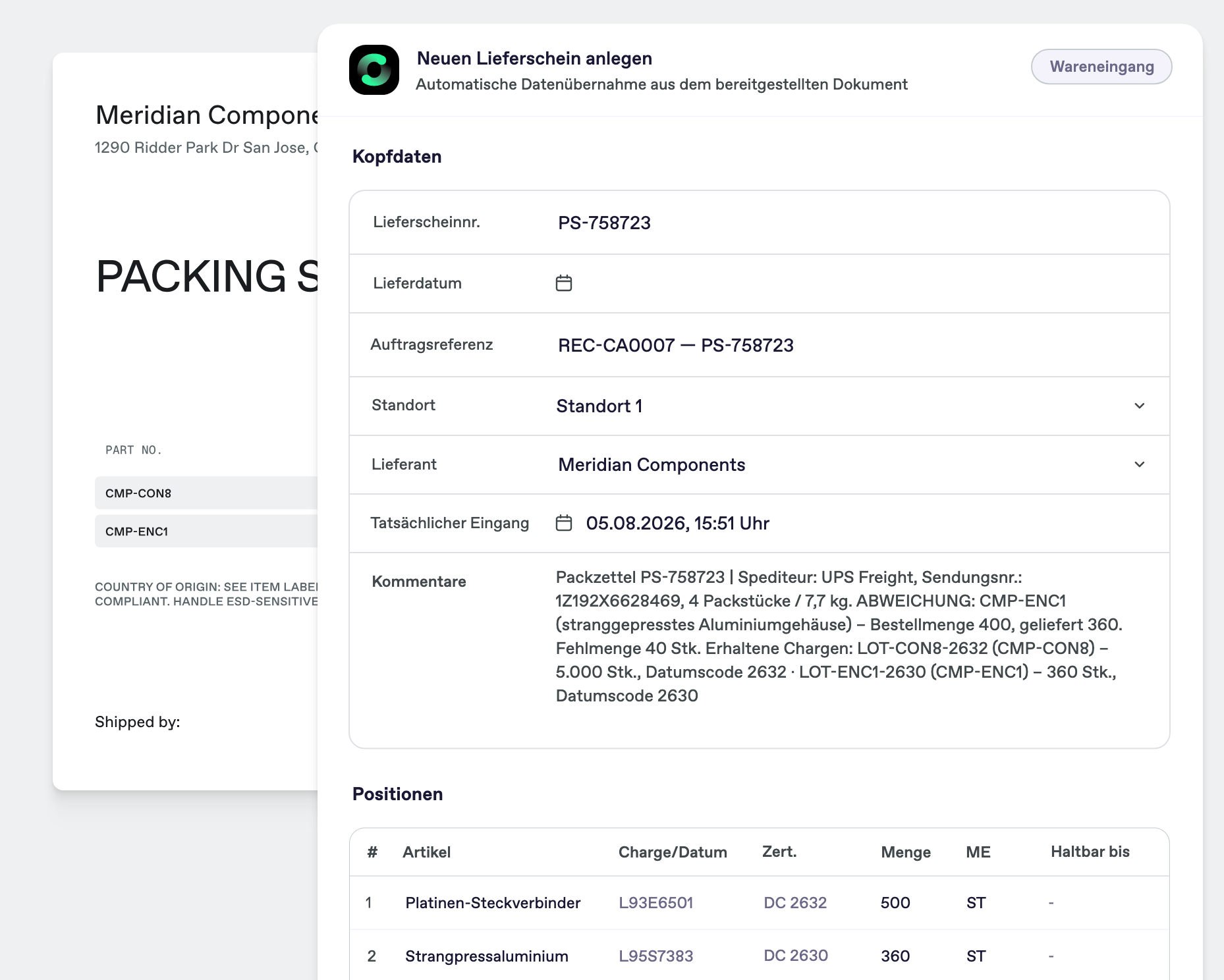Screen dimensions: 1224x980
Task: Click the Zert. column header
Action: (x=779, y=852)
